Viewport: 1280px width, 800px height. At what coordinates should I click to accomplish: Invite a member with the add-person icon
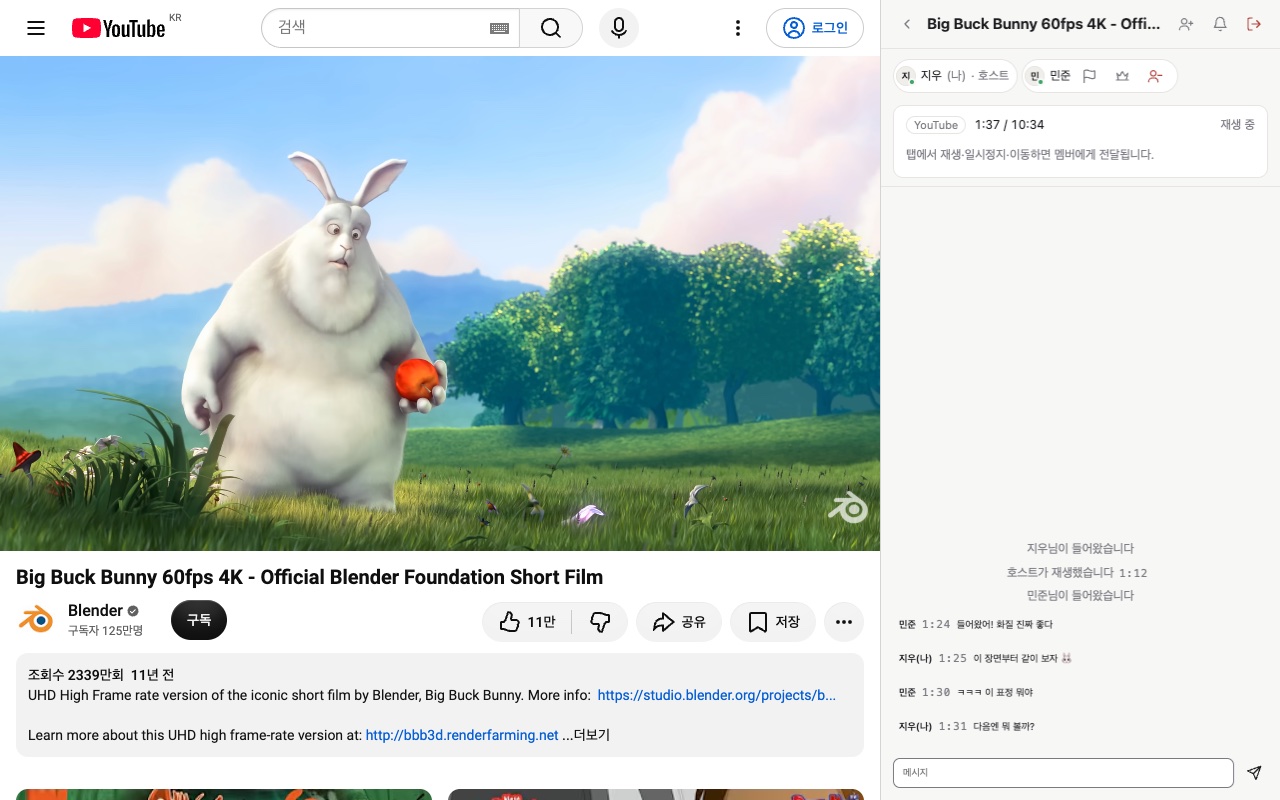coord(1186,24)
